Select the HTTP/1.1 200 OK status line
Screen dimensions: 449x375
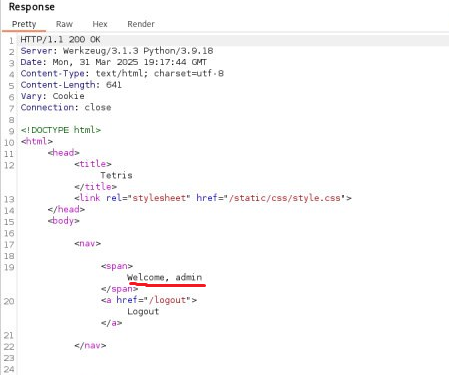[x=60, y=39]
